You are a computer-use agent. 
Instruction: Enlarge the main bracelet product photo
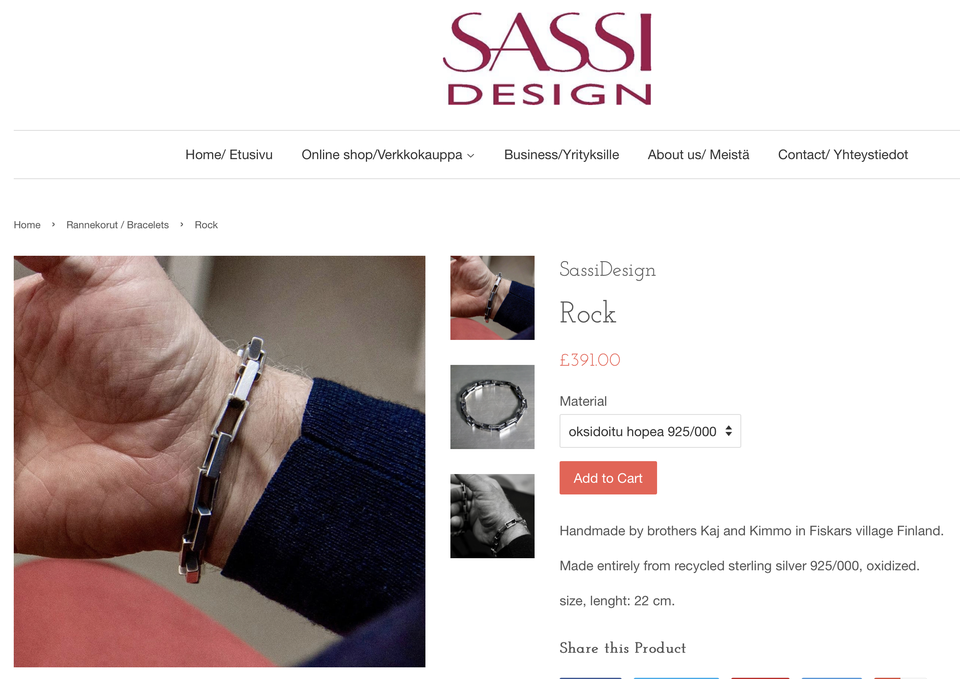pyautogui.click(x=219, y=461)
